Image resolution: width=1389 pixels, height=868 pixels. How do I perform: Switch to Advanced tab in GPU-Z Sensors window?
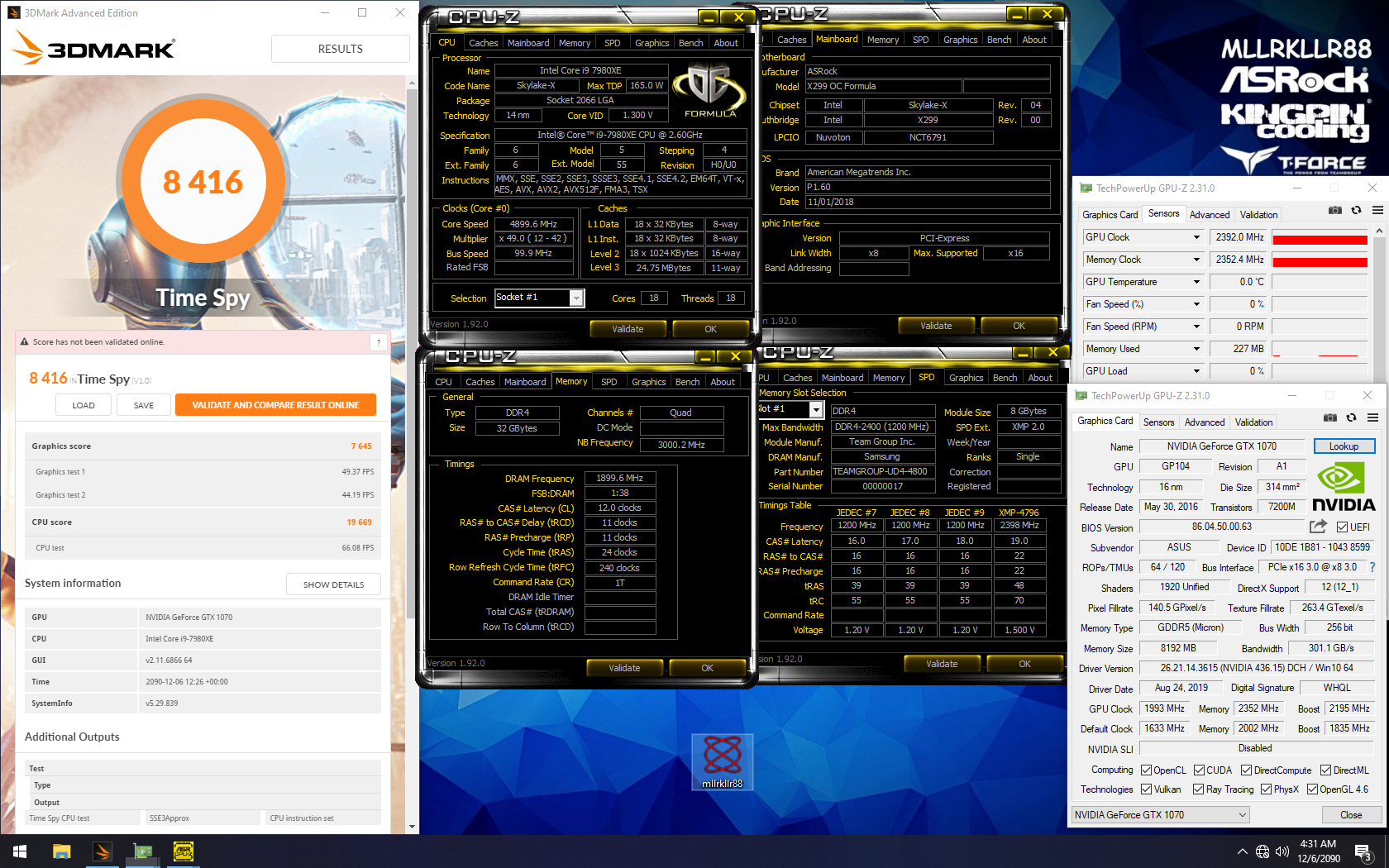pos(1210,215)
